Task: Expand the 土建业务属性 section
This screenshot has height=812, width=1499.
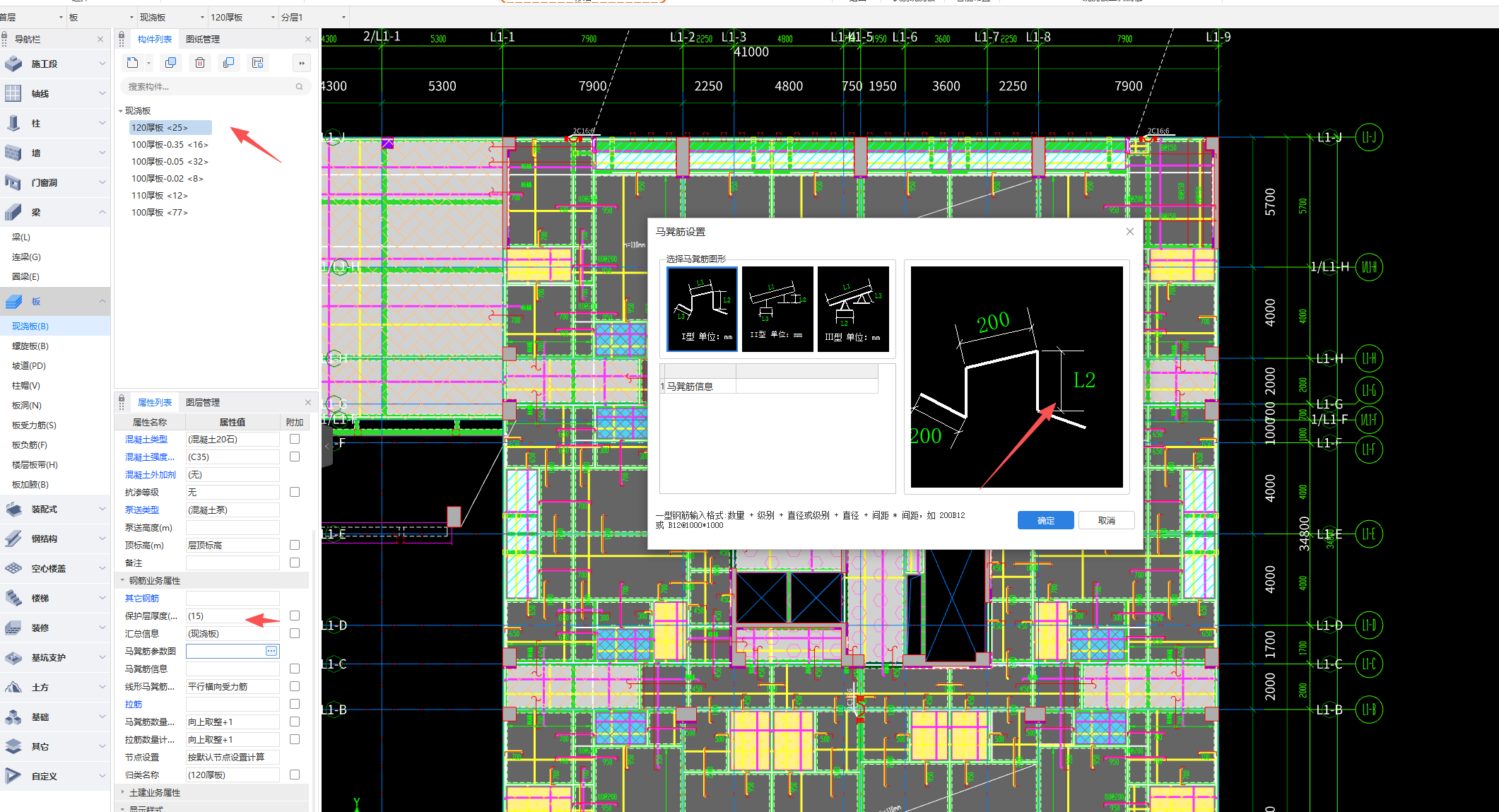Action: [122, 792]
